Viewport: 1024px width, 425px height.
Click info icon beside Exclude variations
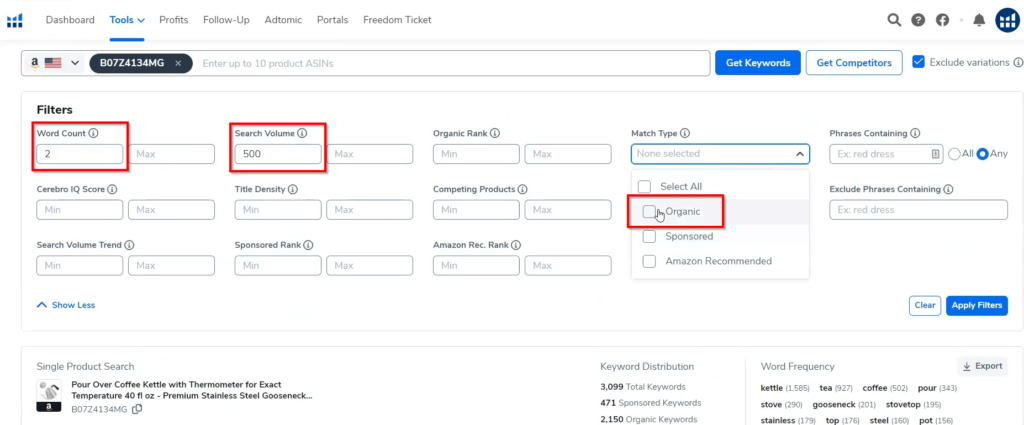click(x=1017, y=63)
